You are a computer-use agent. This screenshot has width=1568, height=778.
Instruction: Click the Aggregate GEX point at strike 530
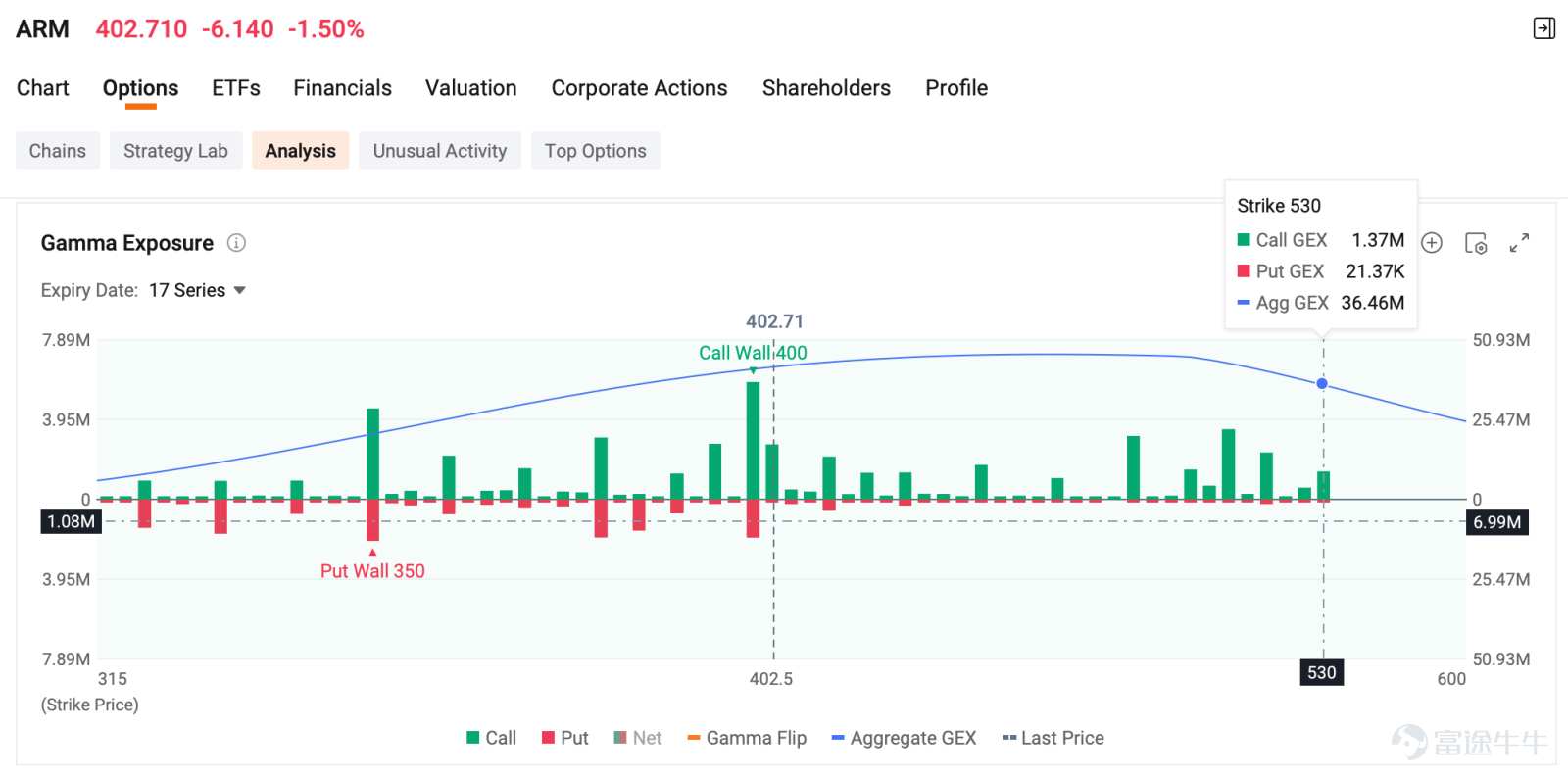point(1322,384)
